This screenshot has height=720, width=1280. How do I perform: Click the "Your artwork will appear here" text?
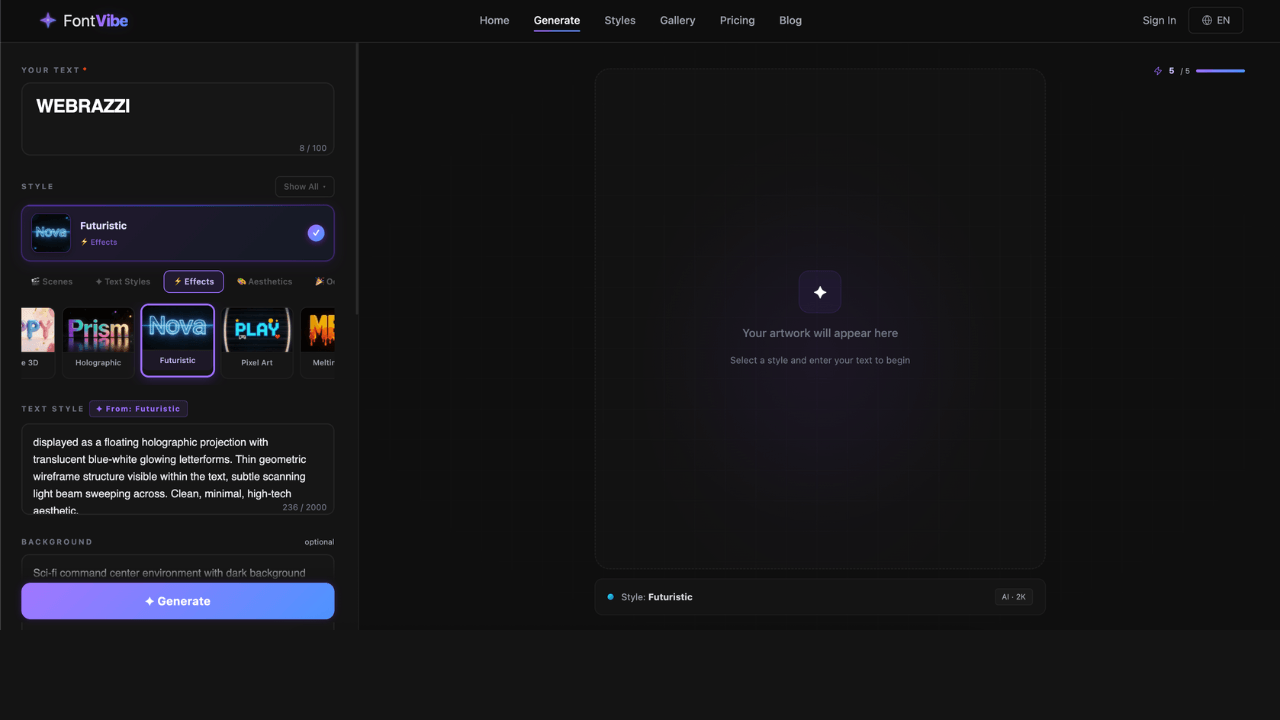(x=820, y=333)
